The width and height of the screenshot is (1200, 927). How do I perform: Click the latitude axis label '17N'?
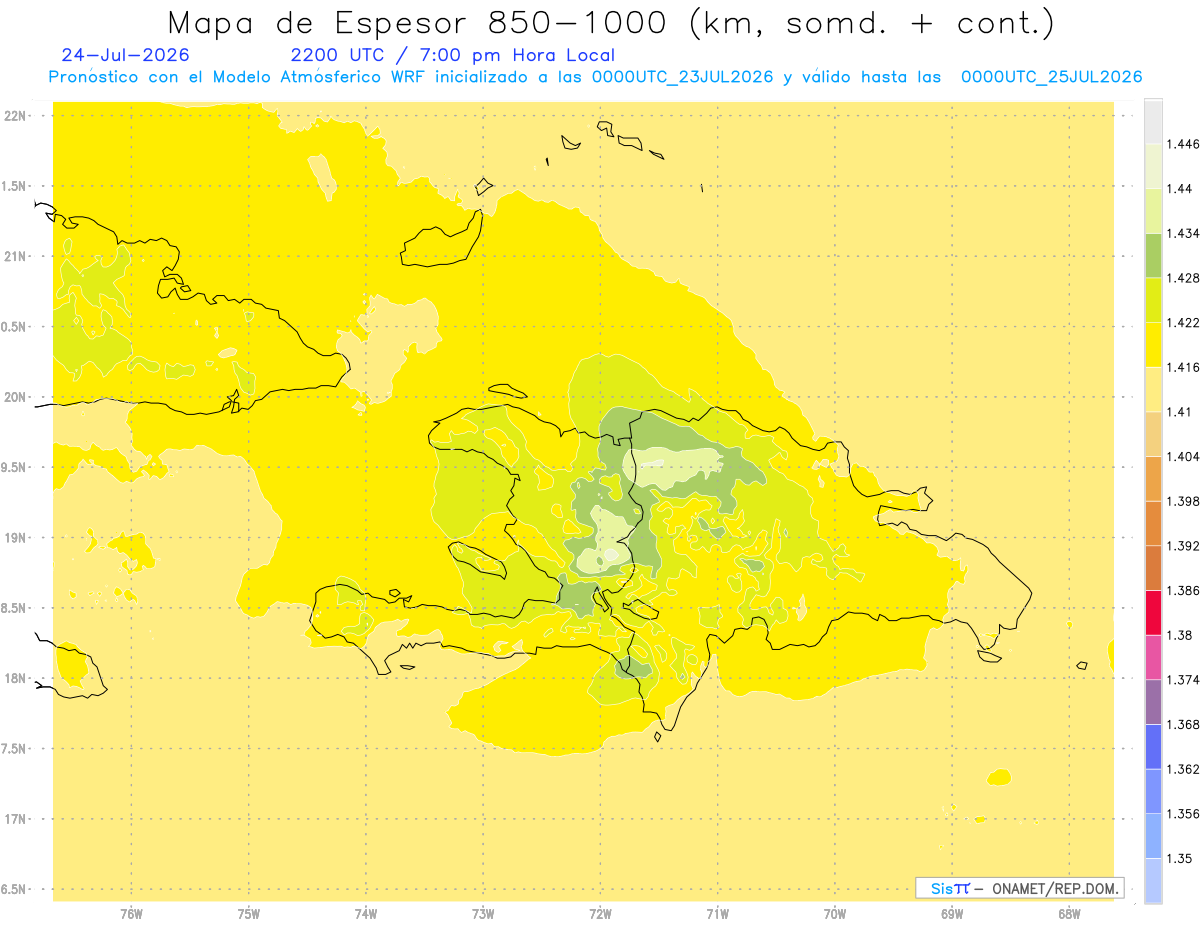click(16, 820)
